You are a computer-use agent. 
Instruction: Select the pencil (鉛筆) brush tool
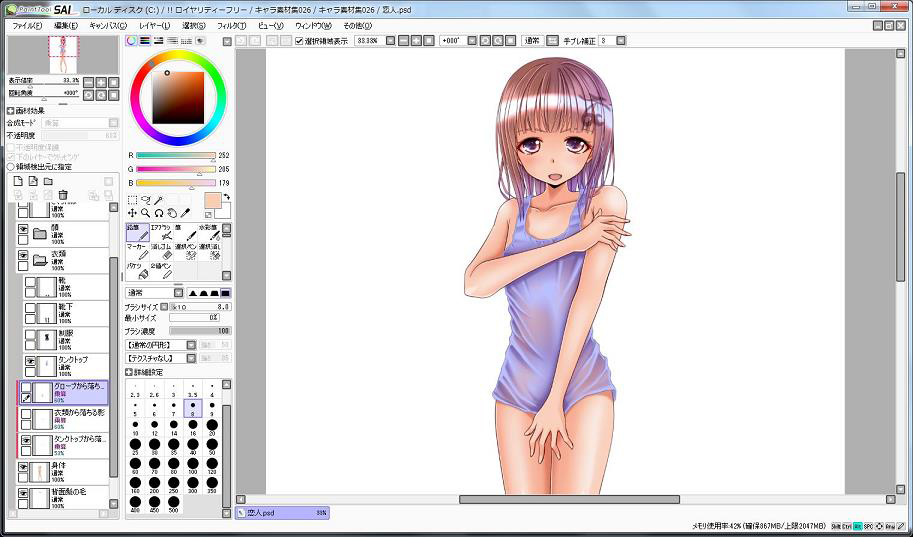137,233
